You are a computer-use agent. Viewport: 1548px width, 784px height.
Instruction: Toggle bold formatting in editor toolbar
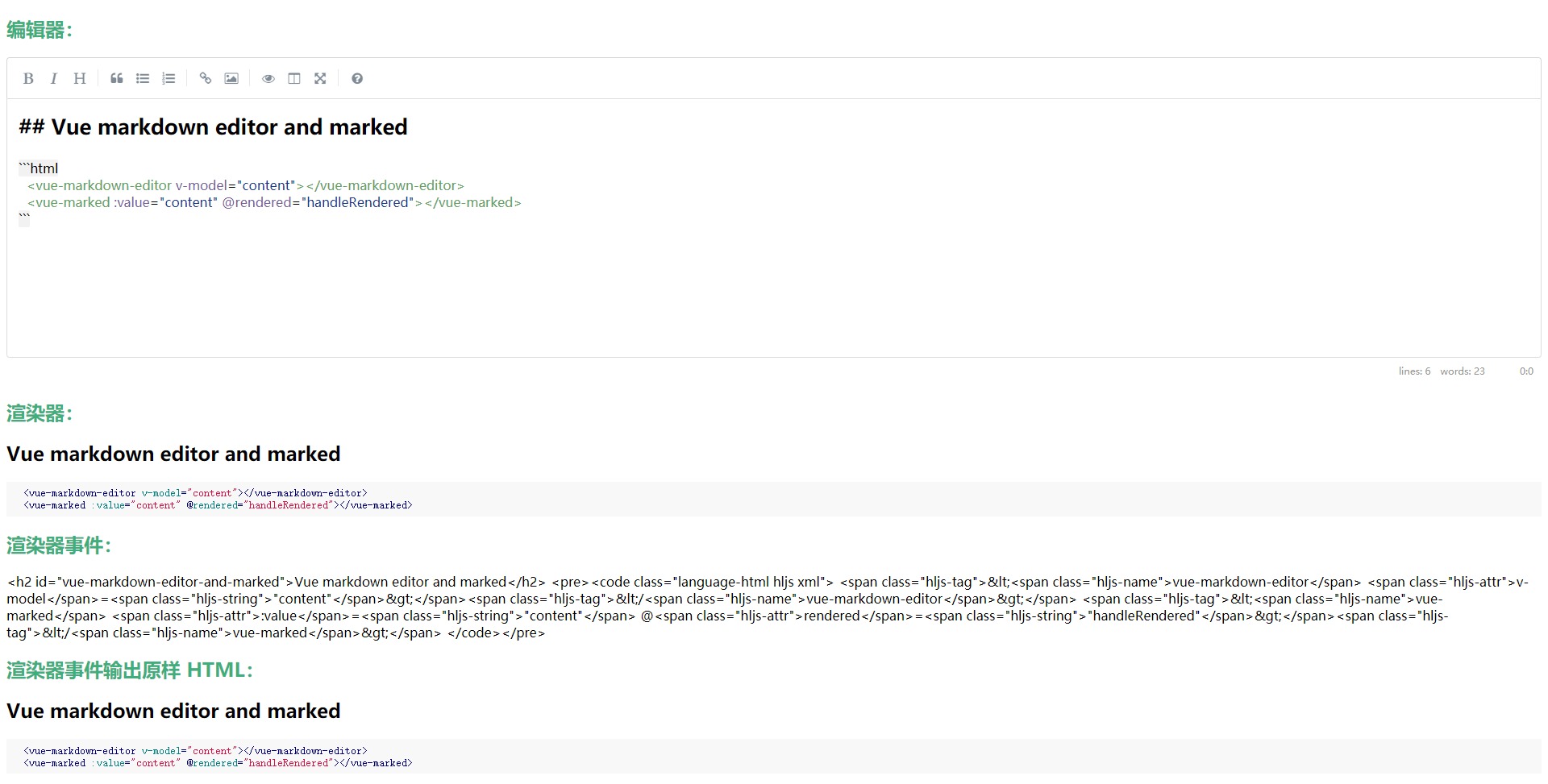click(28, 78)
